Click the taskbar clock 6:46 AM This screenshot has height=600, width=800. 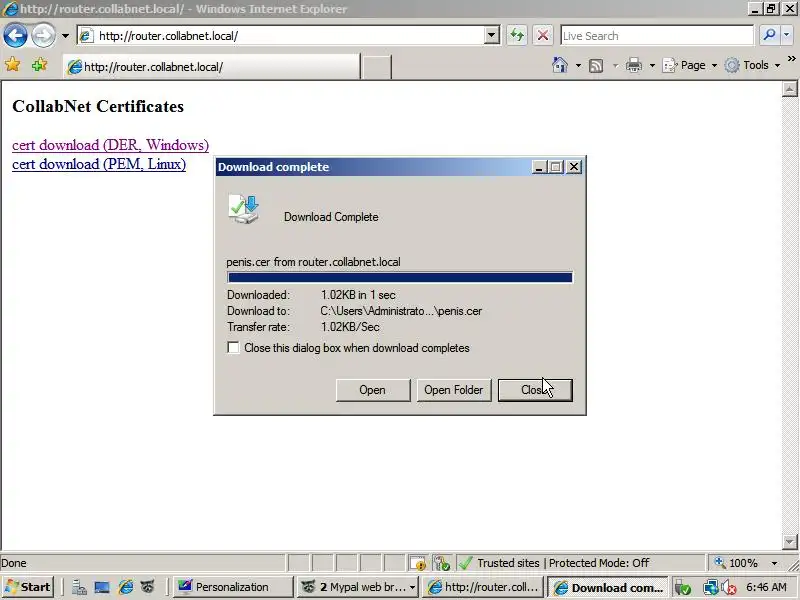[x=766, y=587]
